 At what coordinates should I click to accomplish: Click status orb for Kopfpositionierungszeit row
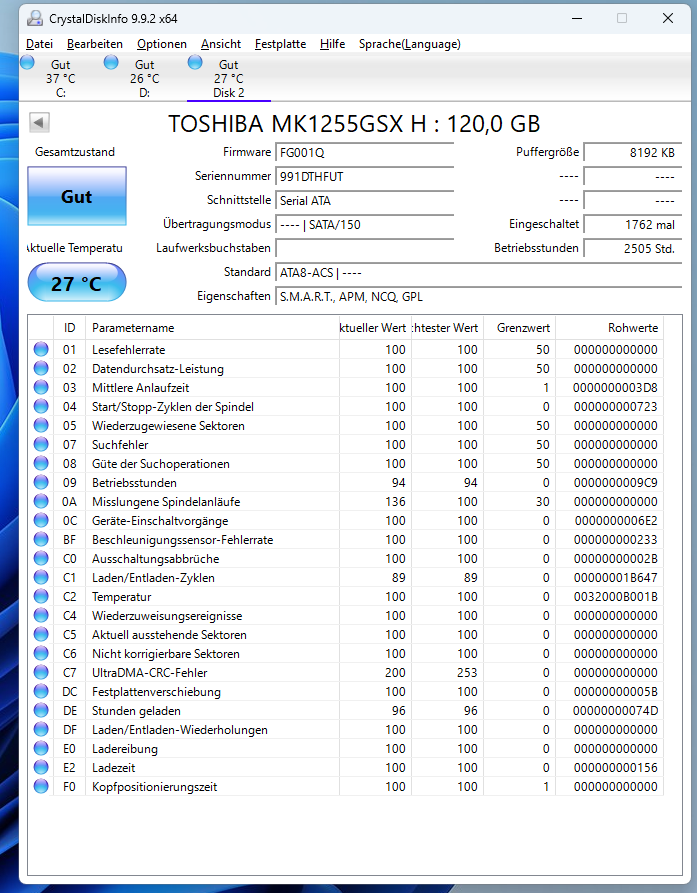tap(41, 787)
